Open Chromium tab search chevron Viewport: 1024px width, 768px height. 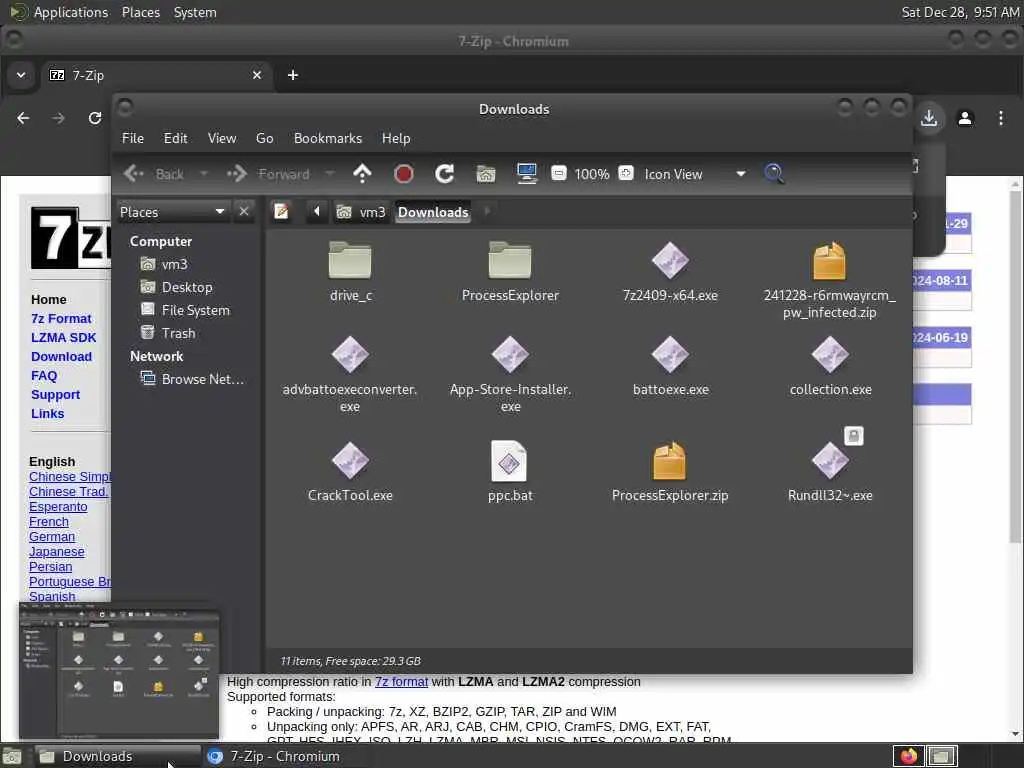point(21,75)
